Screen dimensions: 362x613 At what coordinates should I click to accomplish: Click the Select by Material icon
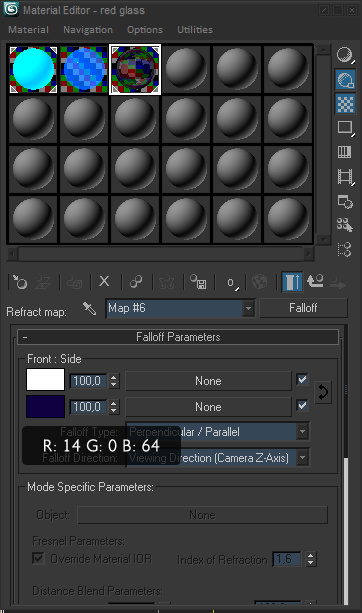coord(345,225)
